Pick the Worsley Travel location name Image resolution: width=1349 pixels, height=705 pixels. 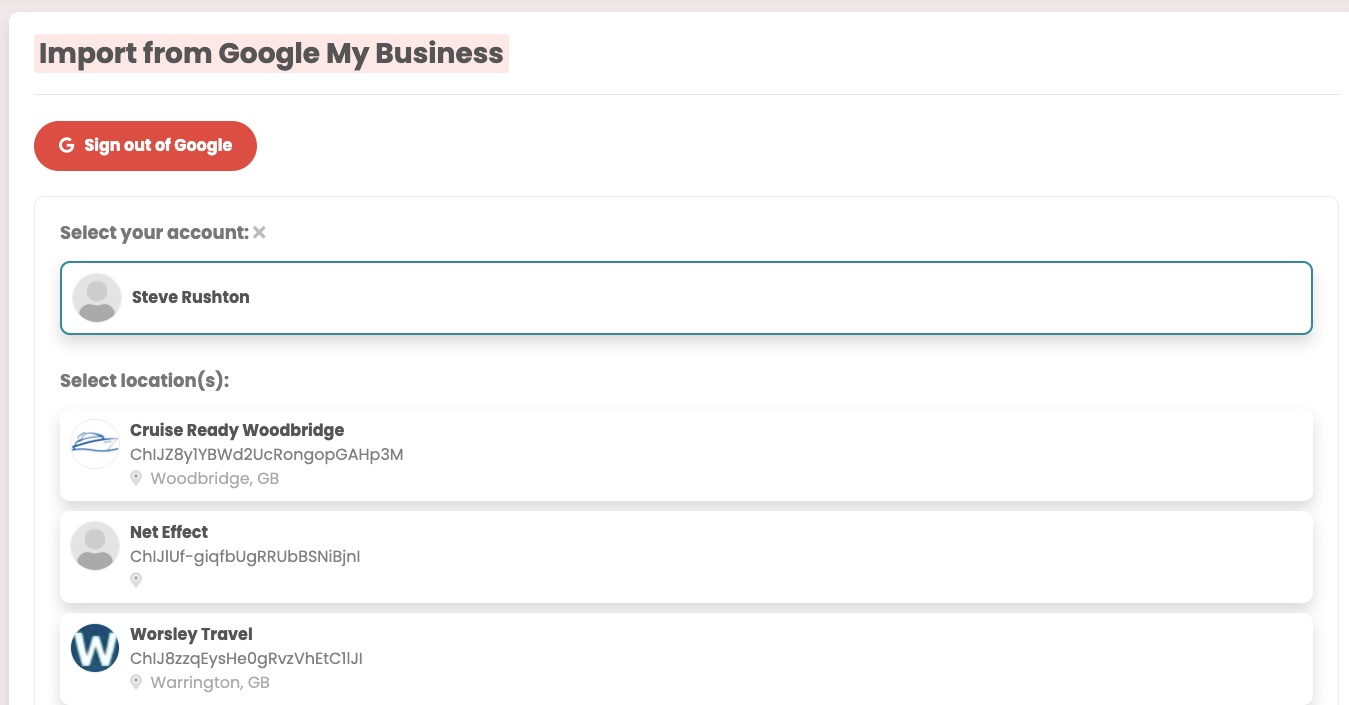[x=191, y=634]
